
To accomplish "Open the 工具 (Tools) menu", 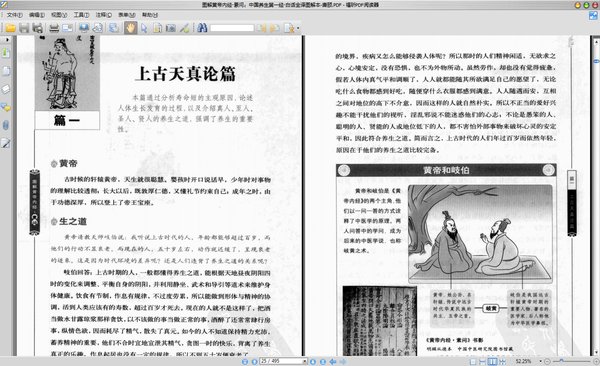I will pyautogui.click(x=81, y=15).
